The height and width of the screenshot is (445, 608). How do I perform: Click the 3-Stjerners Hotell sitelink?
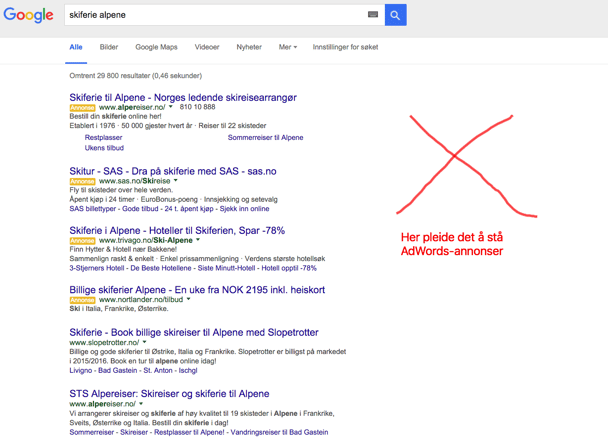point(97,268)
